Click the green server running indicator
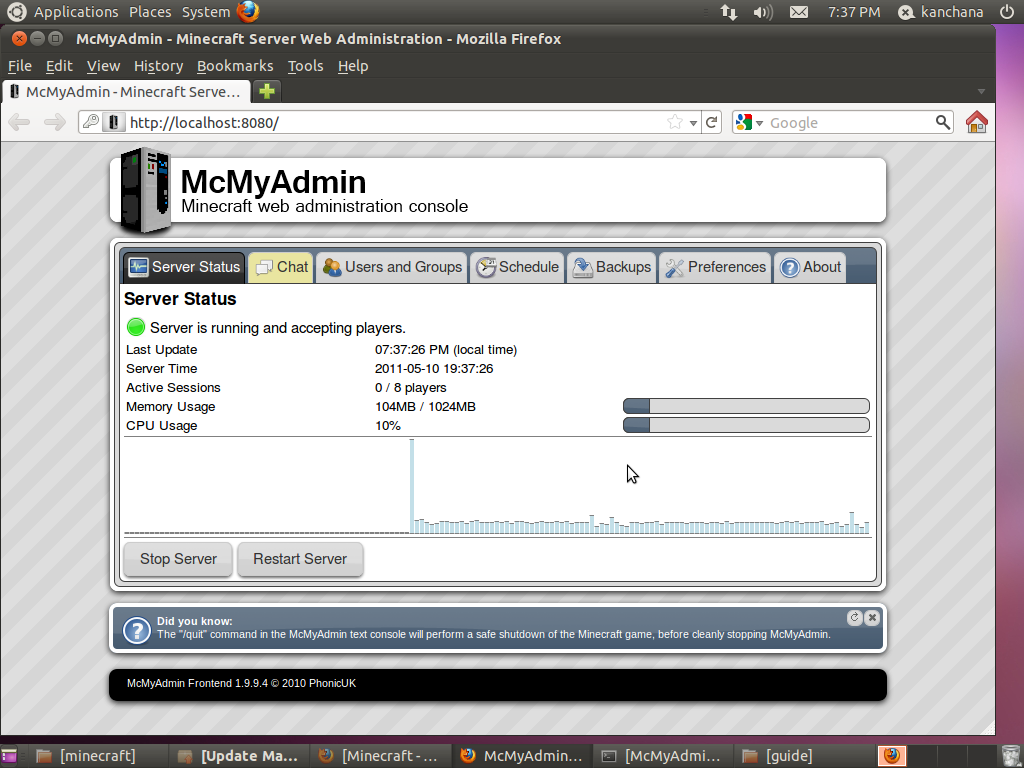The height and width of the screenshot is (768, 1024). (x=136, y=327)
